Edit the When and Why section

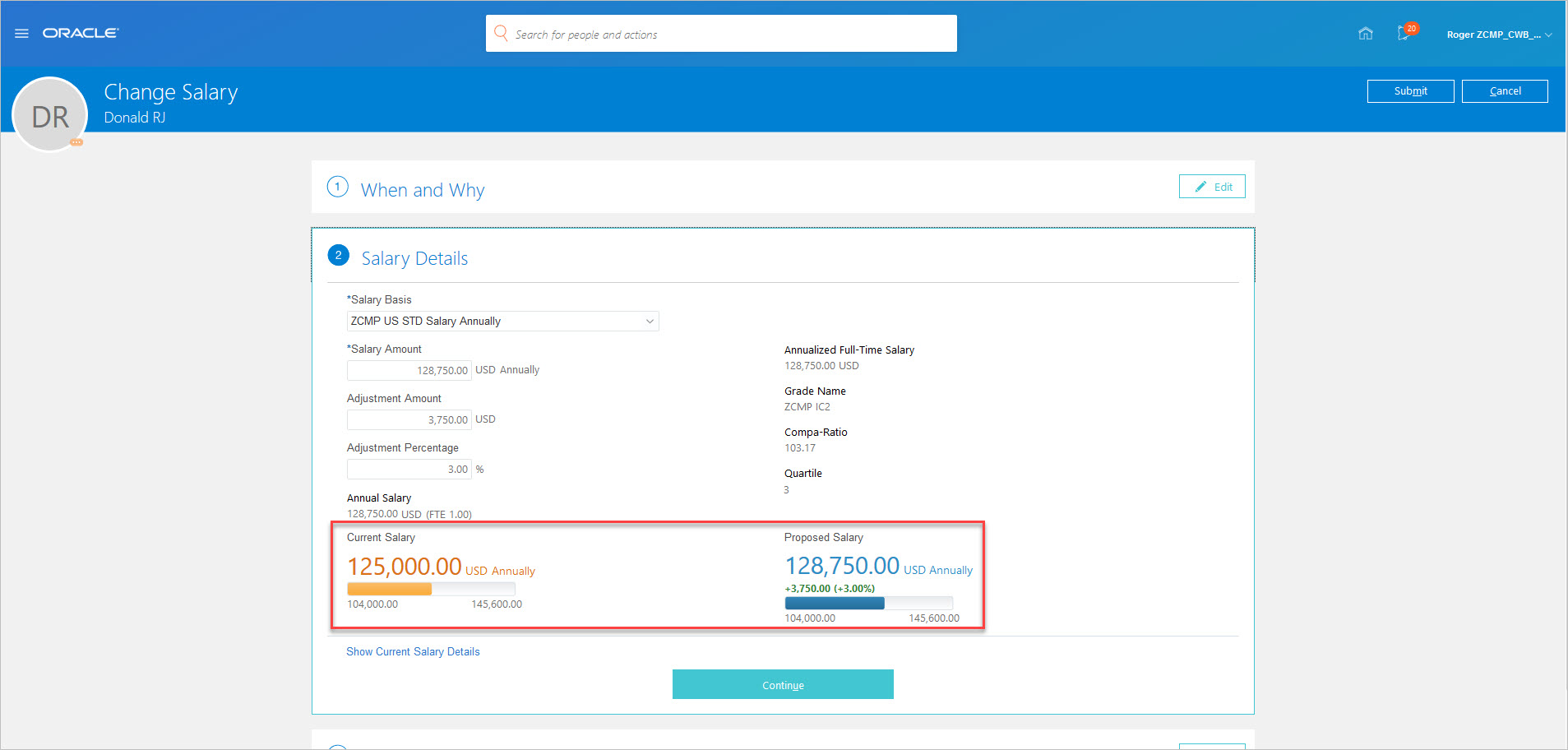pos(1212,187)
